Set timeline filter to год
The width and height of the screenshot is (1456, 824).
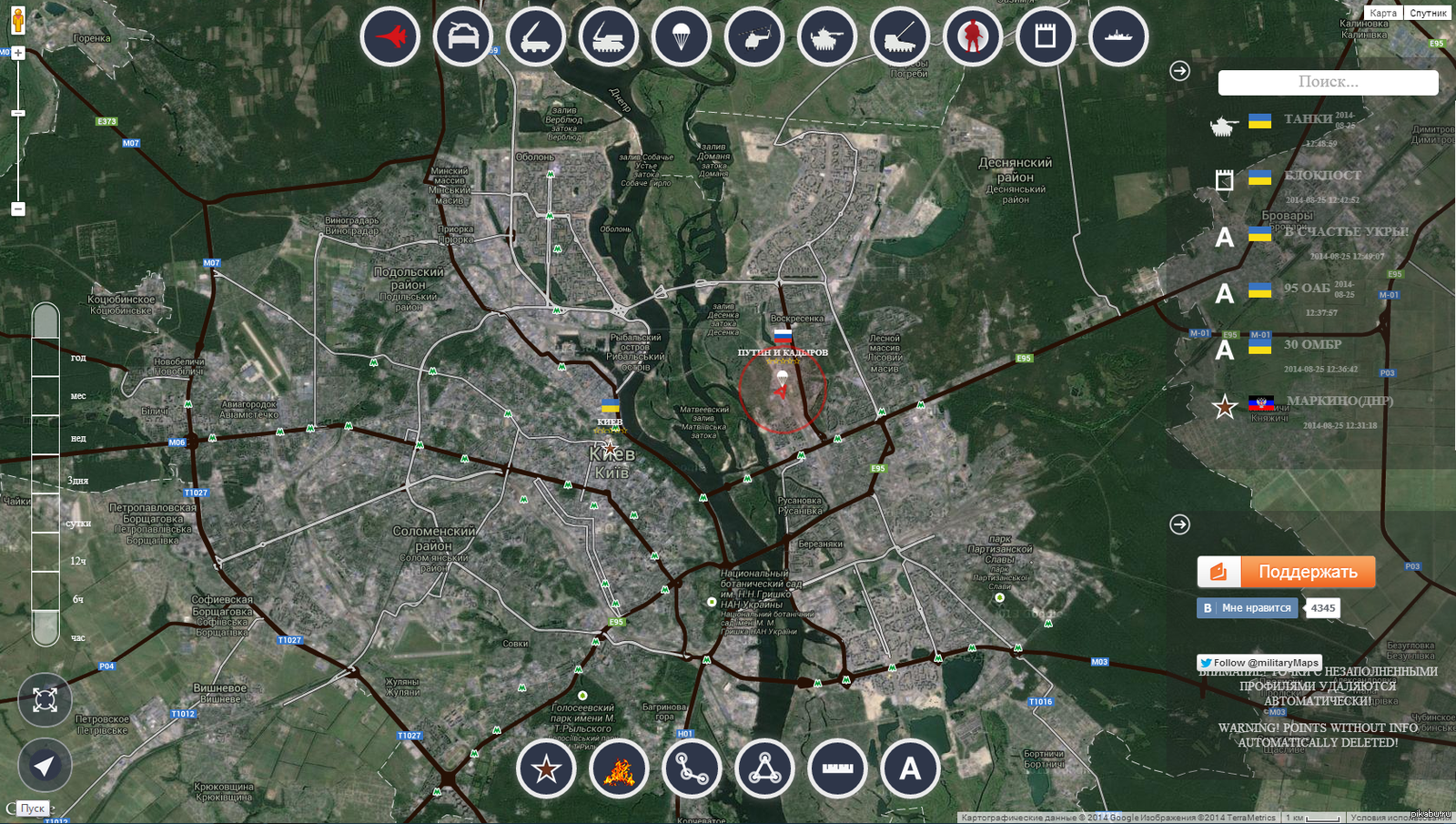[78, 358]
